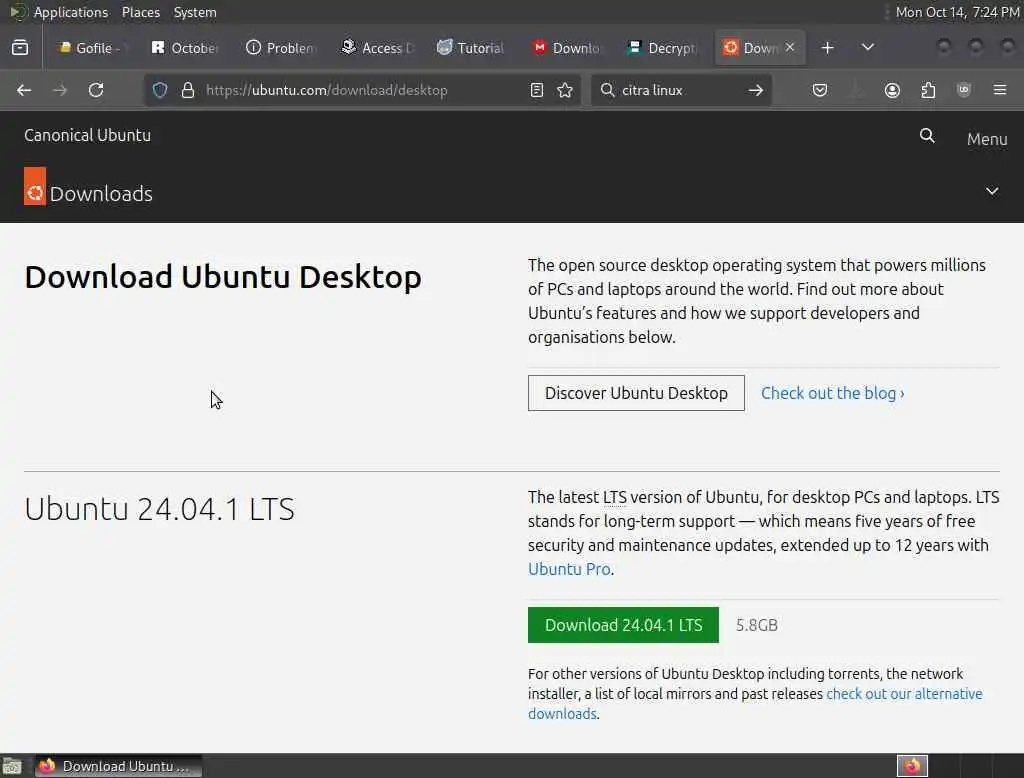The image size is (1024, 778).
Task: Submit search with the arrow button
Action: point(756,90)
